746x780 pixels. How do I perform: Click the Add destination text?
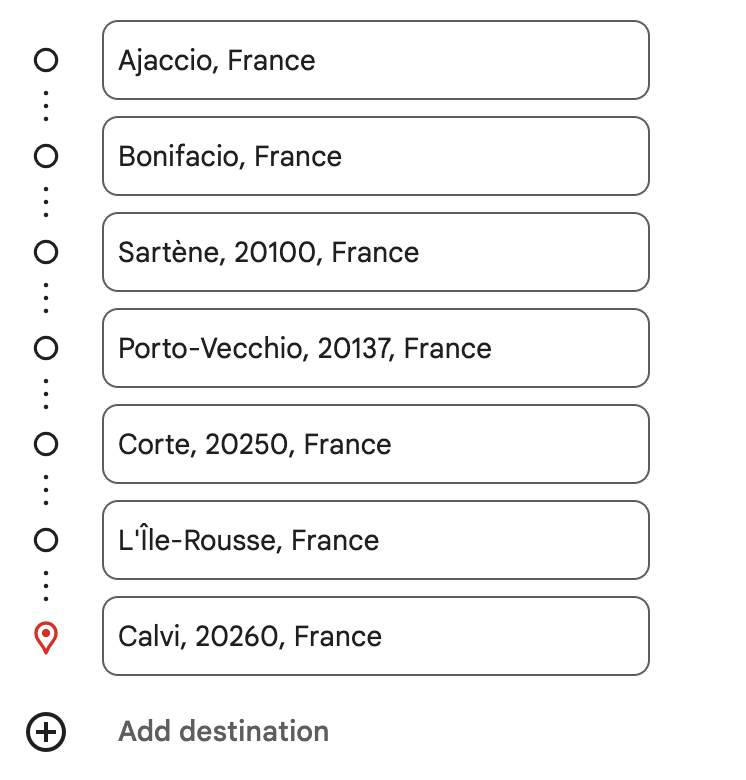(x=223, y=732)
